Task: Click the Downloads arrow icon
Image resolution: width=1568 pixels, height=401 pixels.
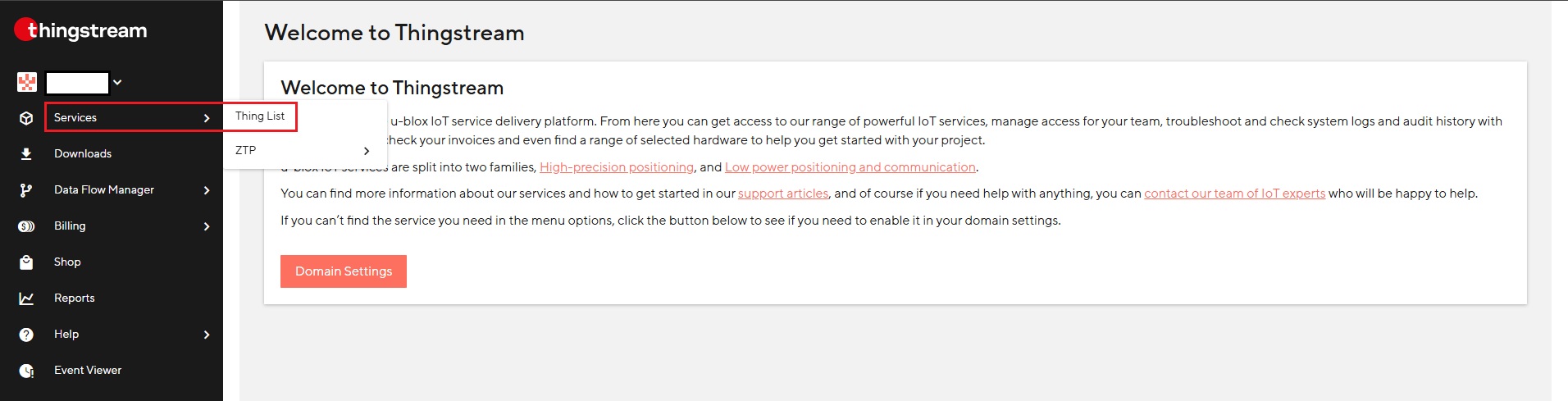Action: 26,154
